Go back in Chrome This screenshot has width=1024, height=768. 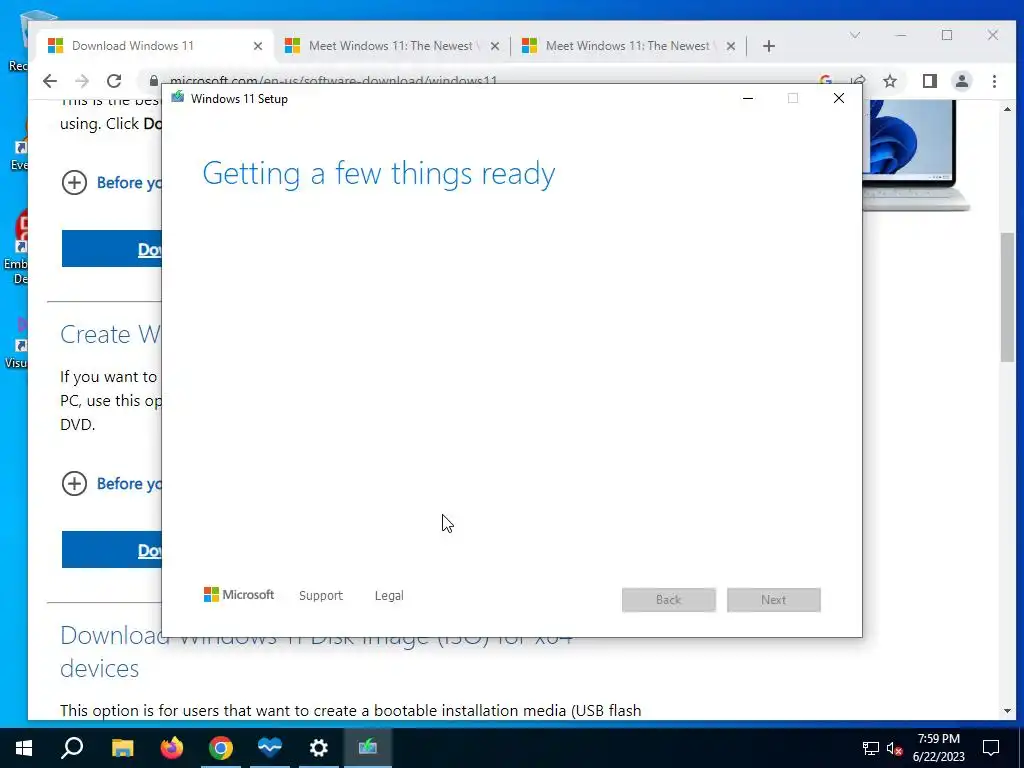[50, 81]
